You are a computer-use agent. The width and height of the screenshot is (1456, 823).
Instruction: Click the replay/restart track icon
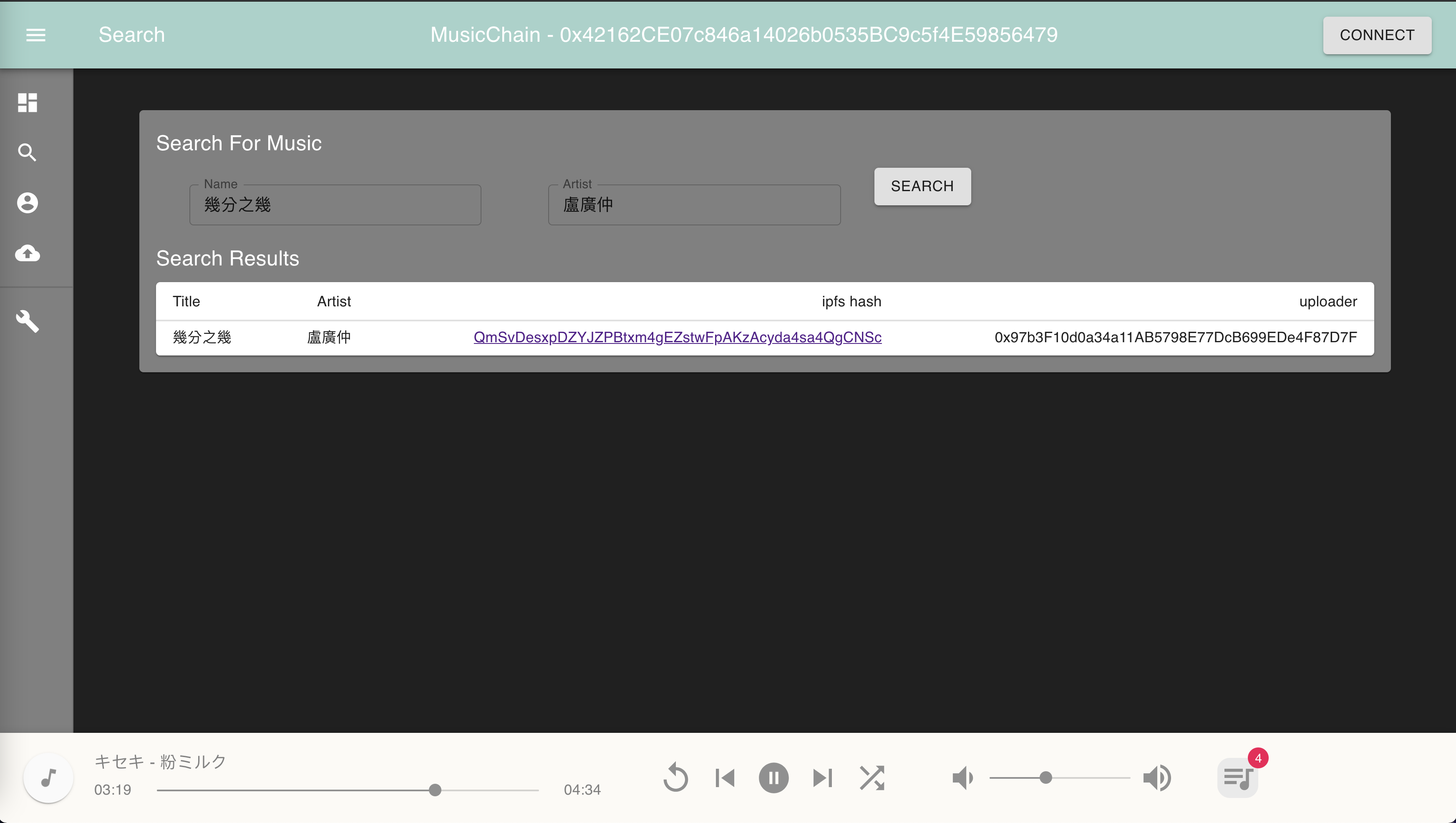point(675,778)
